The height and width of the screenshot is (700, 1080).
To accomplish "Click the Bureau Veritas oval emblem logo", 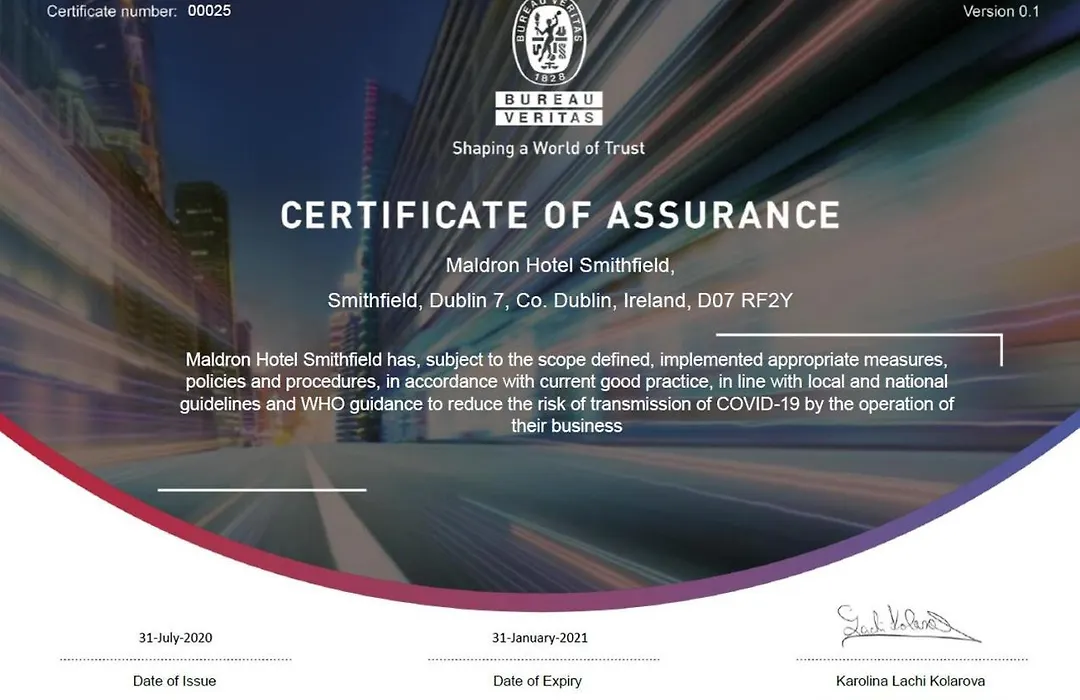I will [549, 42].
